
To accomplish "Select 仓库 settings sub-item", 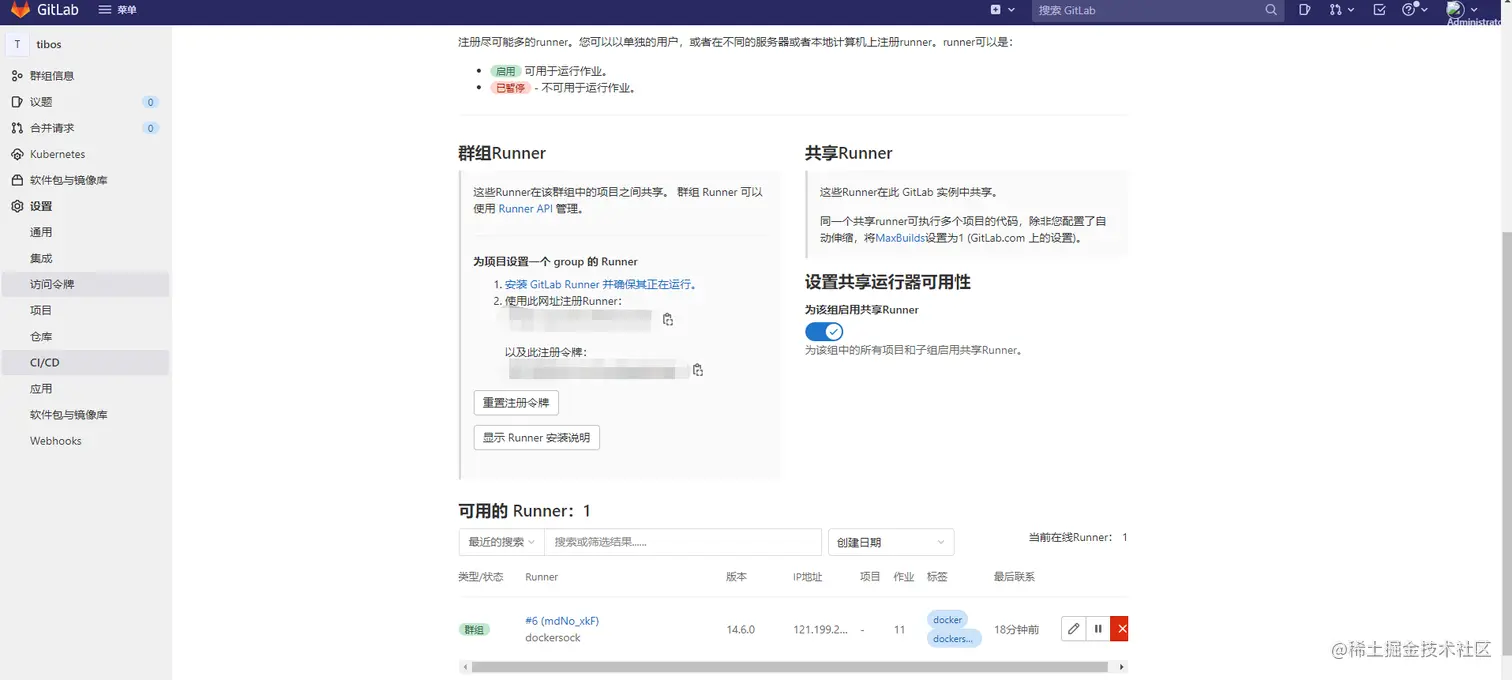I will point(41,336).
